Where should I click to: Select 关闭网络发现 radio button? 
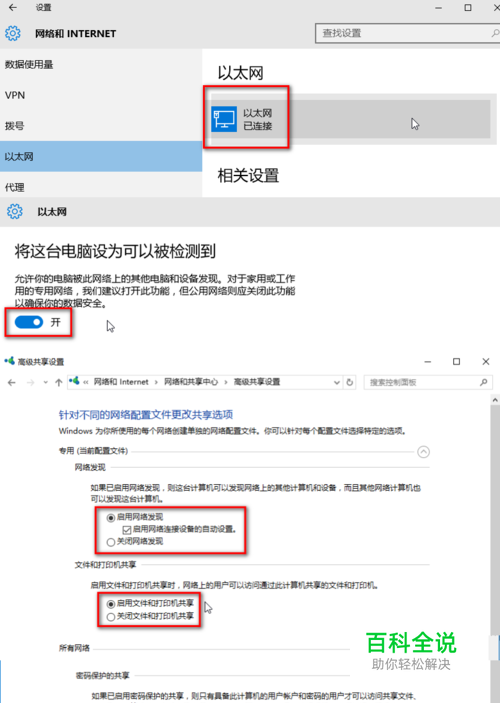pos(110,542)
